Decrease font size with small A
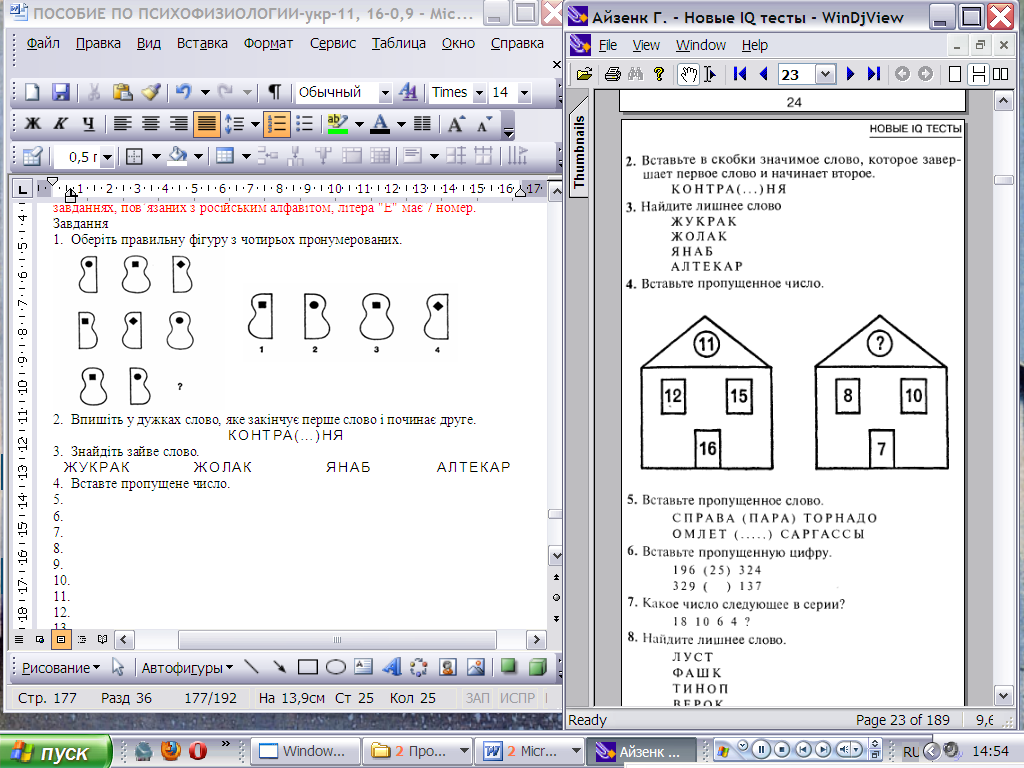 pyautogui.click(x=485, y=123)
